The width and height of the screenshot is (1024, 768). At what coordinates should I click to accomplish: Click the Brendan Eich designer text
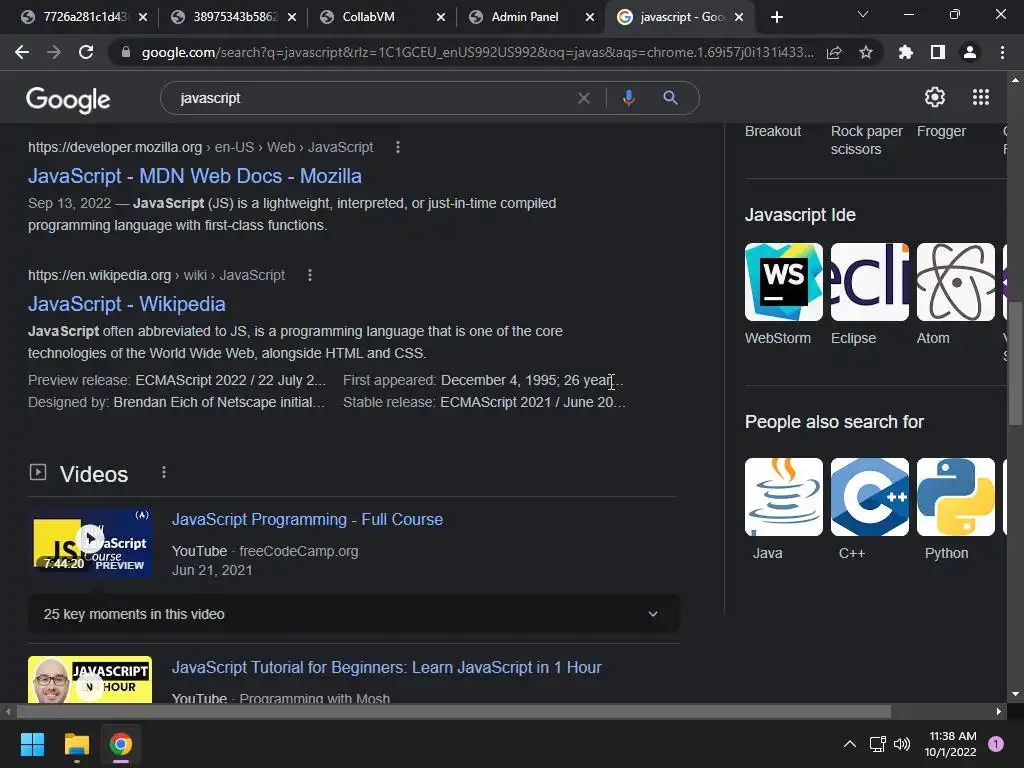pos(219,402)
